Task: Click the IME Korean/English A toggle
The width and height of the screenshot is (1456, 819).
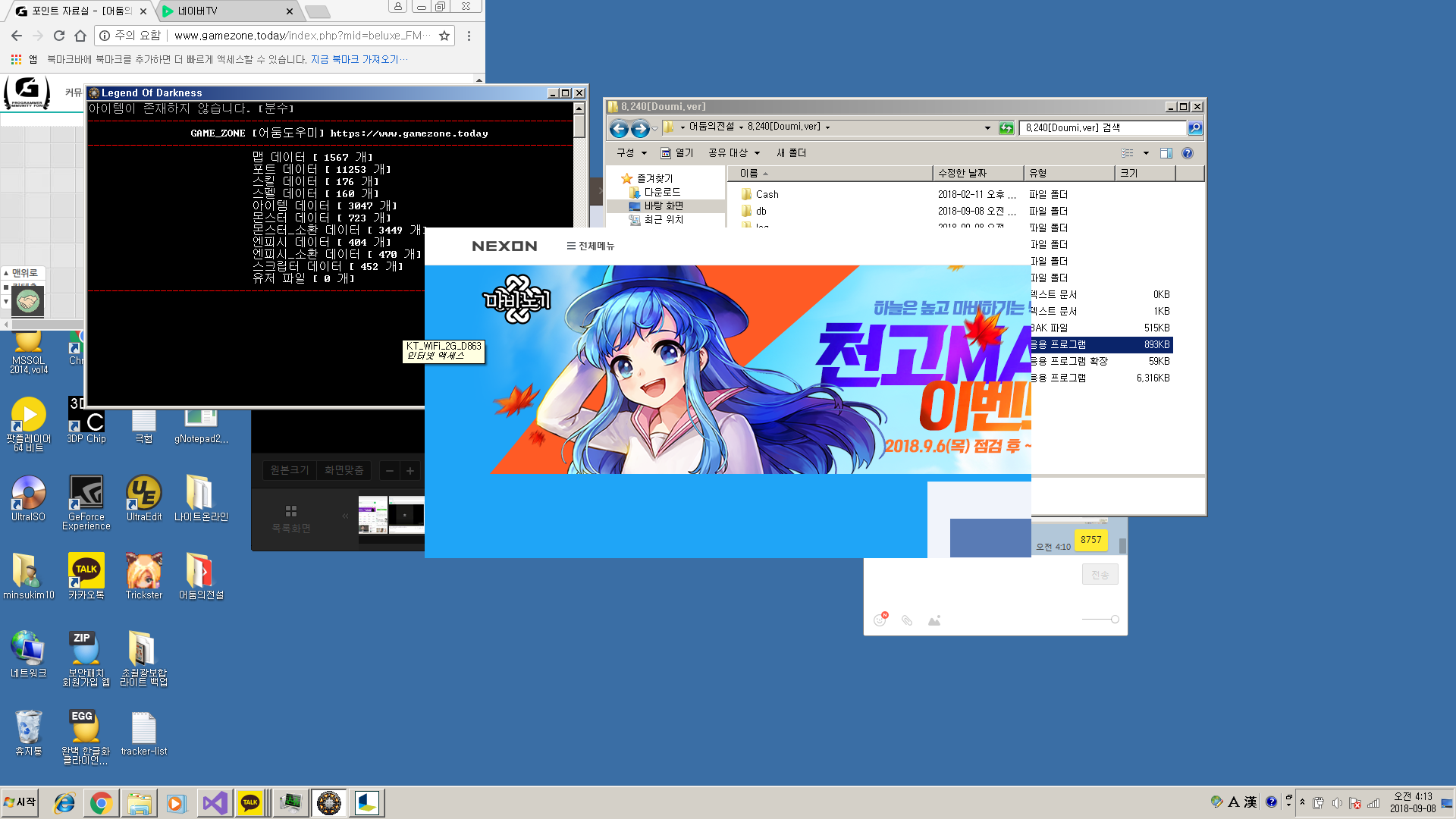Action: (x=1234, y=802)
